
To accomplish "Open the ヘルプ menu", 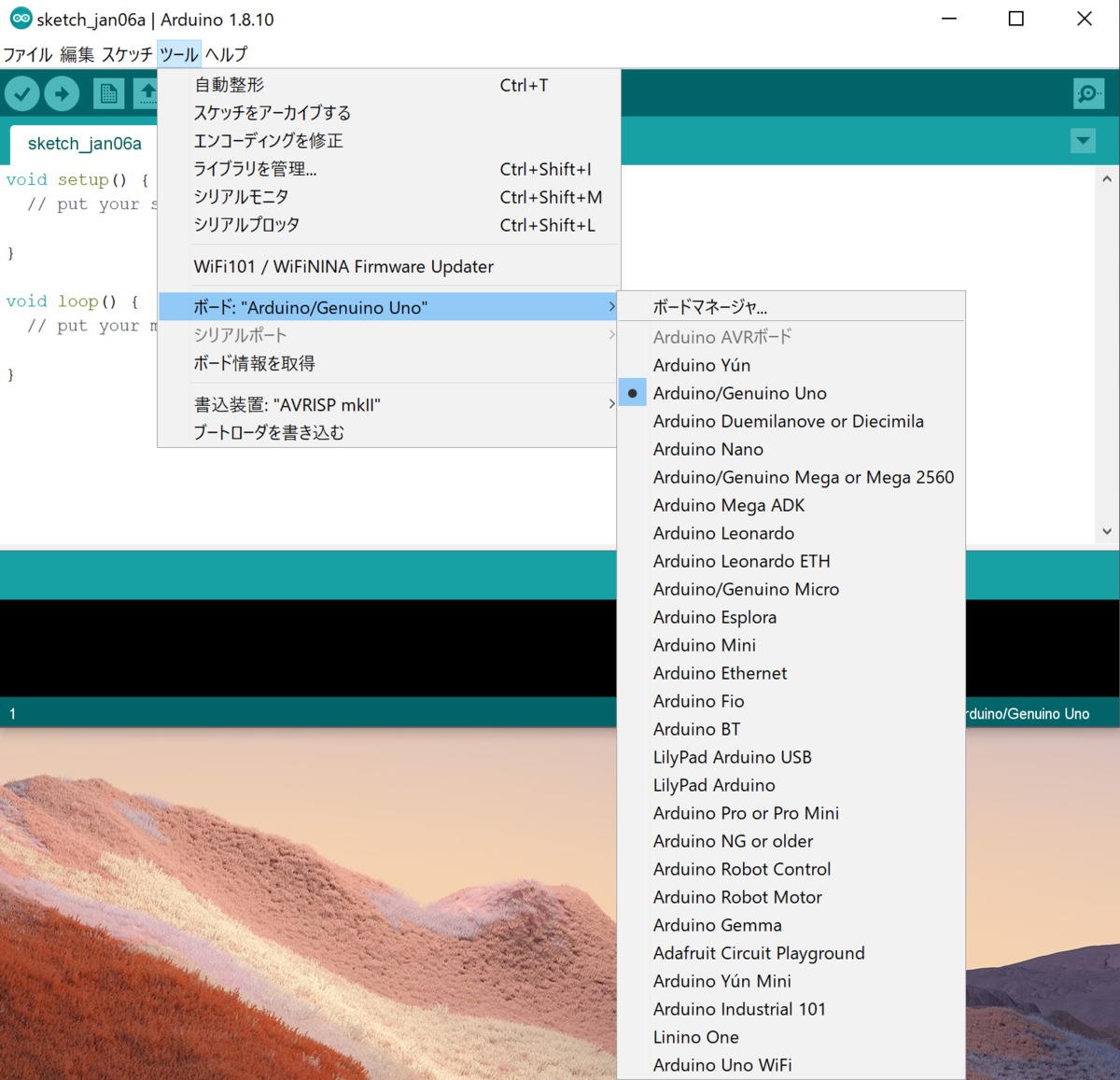I will [x=226, y=54].
